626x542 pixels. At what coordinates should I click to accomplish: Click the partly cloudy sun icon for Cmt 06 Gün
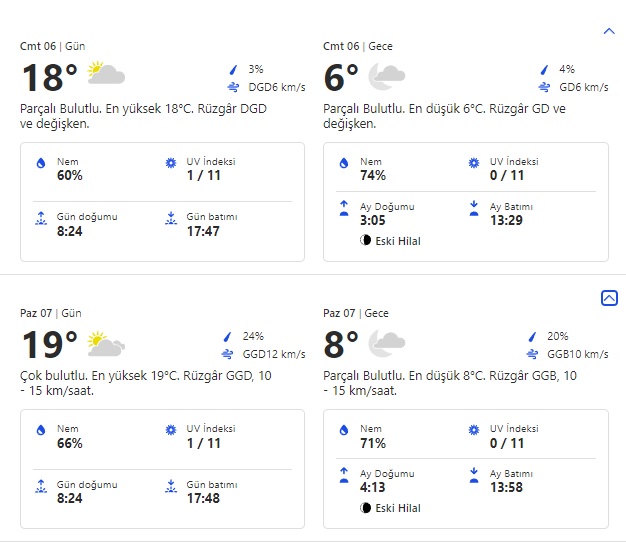[105, 74]
